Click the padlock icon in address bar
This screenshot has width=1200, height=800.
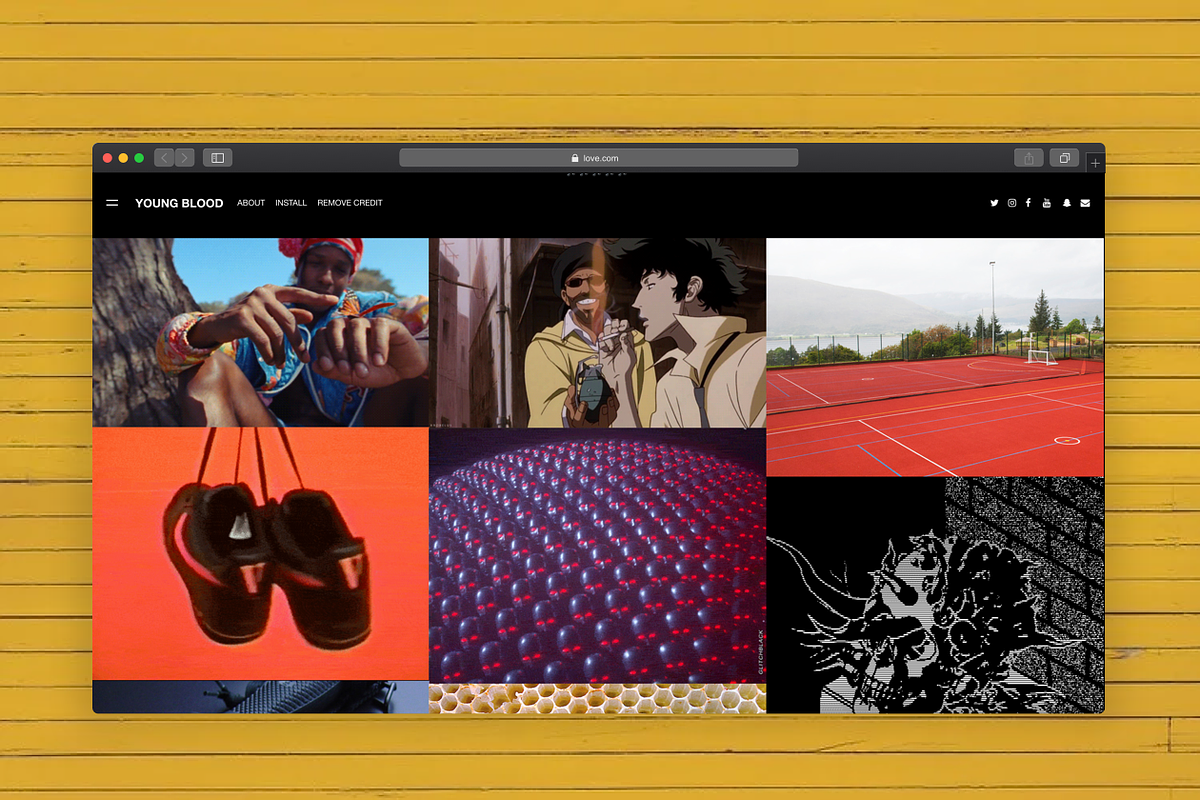575,158
